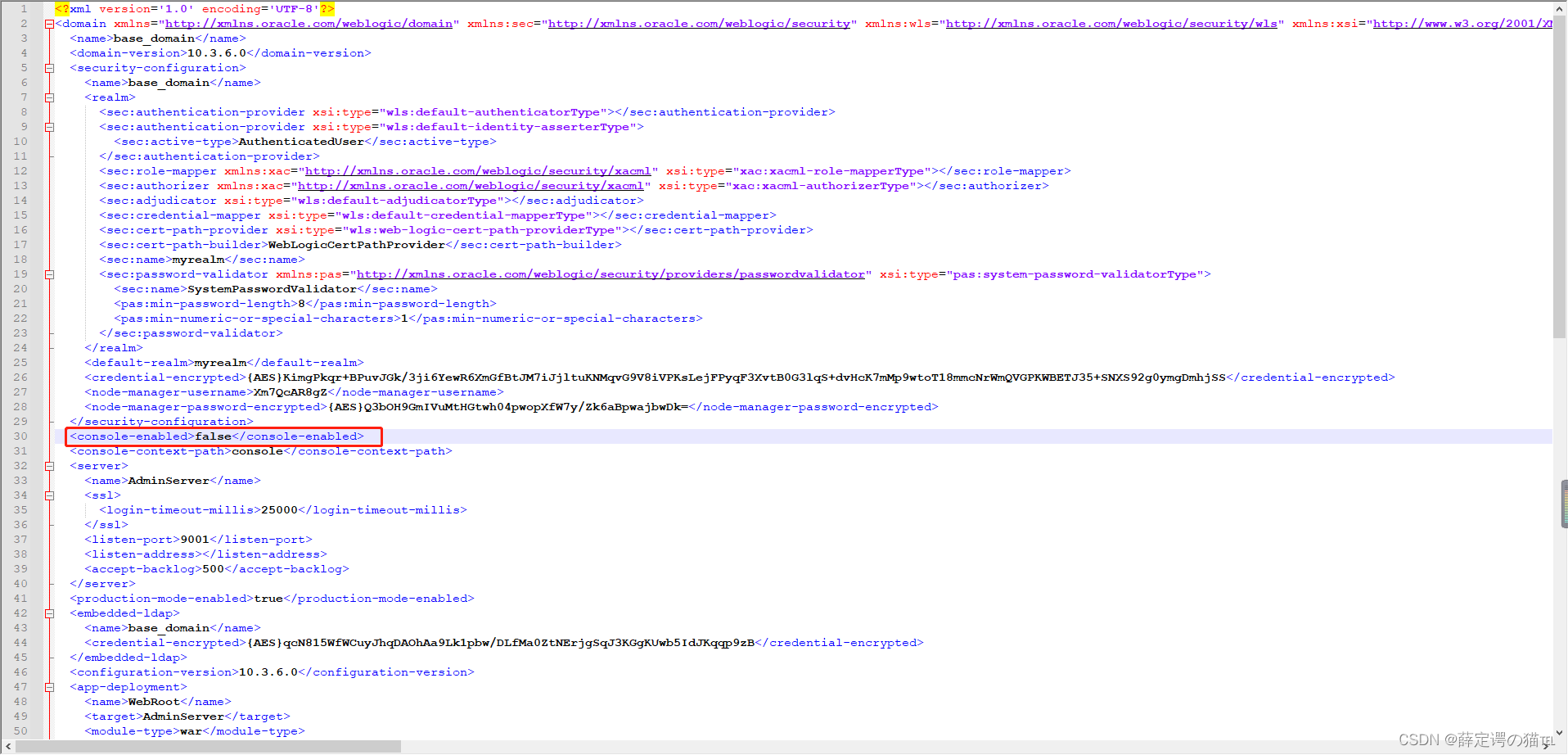The image size is (1568, 755).
Task: Click the configuration-version value '10.3.6.0'
Action: point(268,672)
